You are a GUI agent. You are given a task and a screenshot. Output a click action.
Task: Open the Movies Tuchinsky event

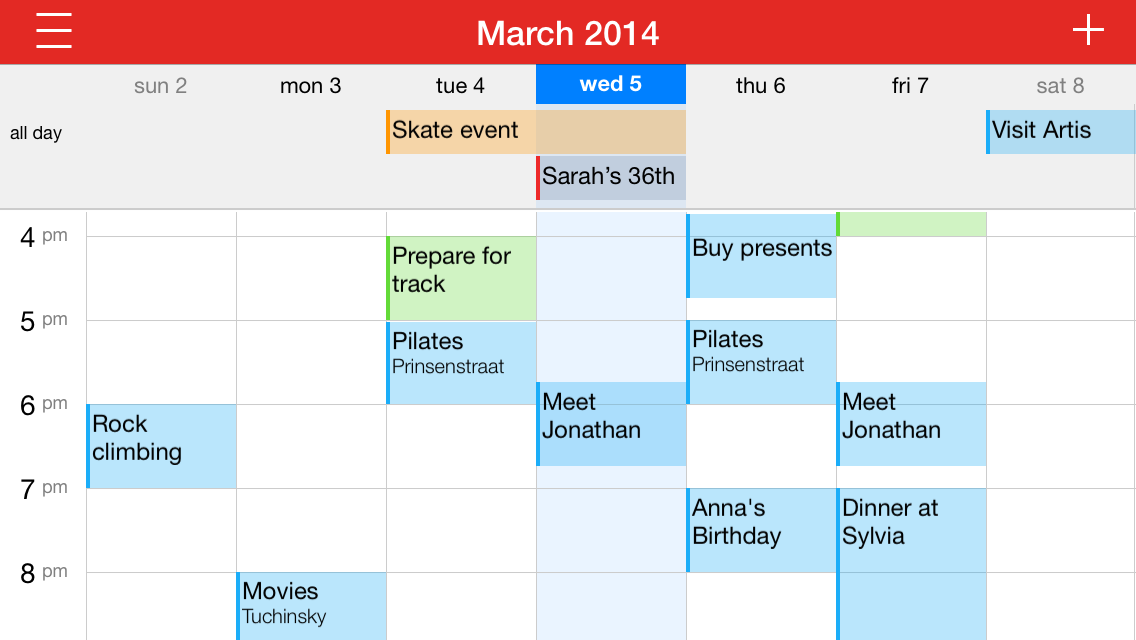[x=311, y=606]
